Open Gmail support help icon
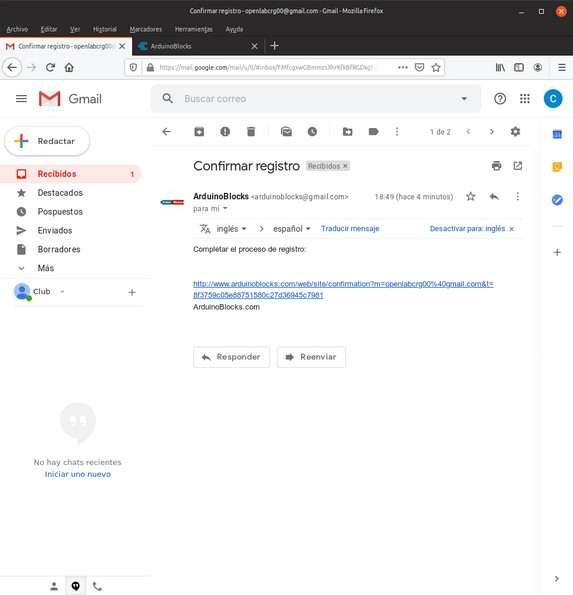Viewport: 573px width, 595px height. pyautogui.click(x=500, y=99)
